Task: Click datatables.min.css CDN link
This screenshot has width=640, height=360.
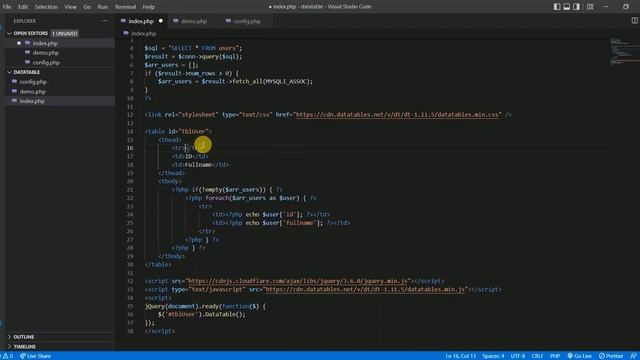Action: [x=398, y=115]
